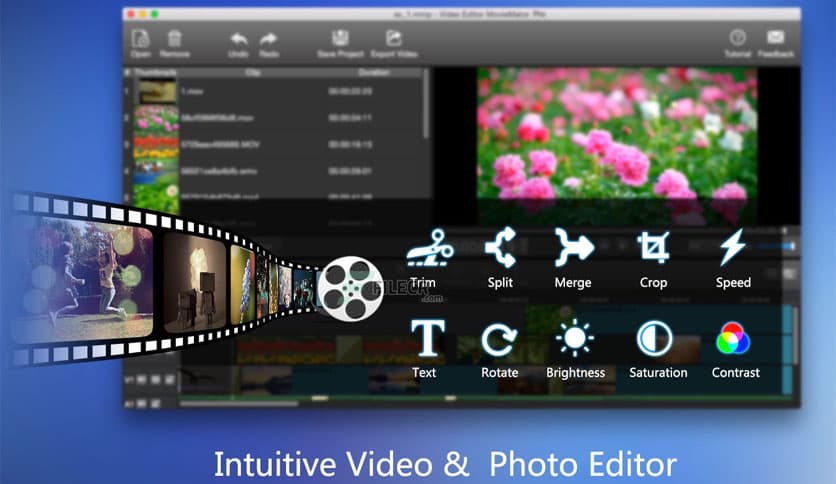
Task: Click the timeline horizontal scrollbar
Action: (239, 404)
